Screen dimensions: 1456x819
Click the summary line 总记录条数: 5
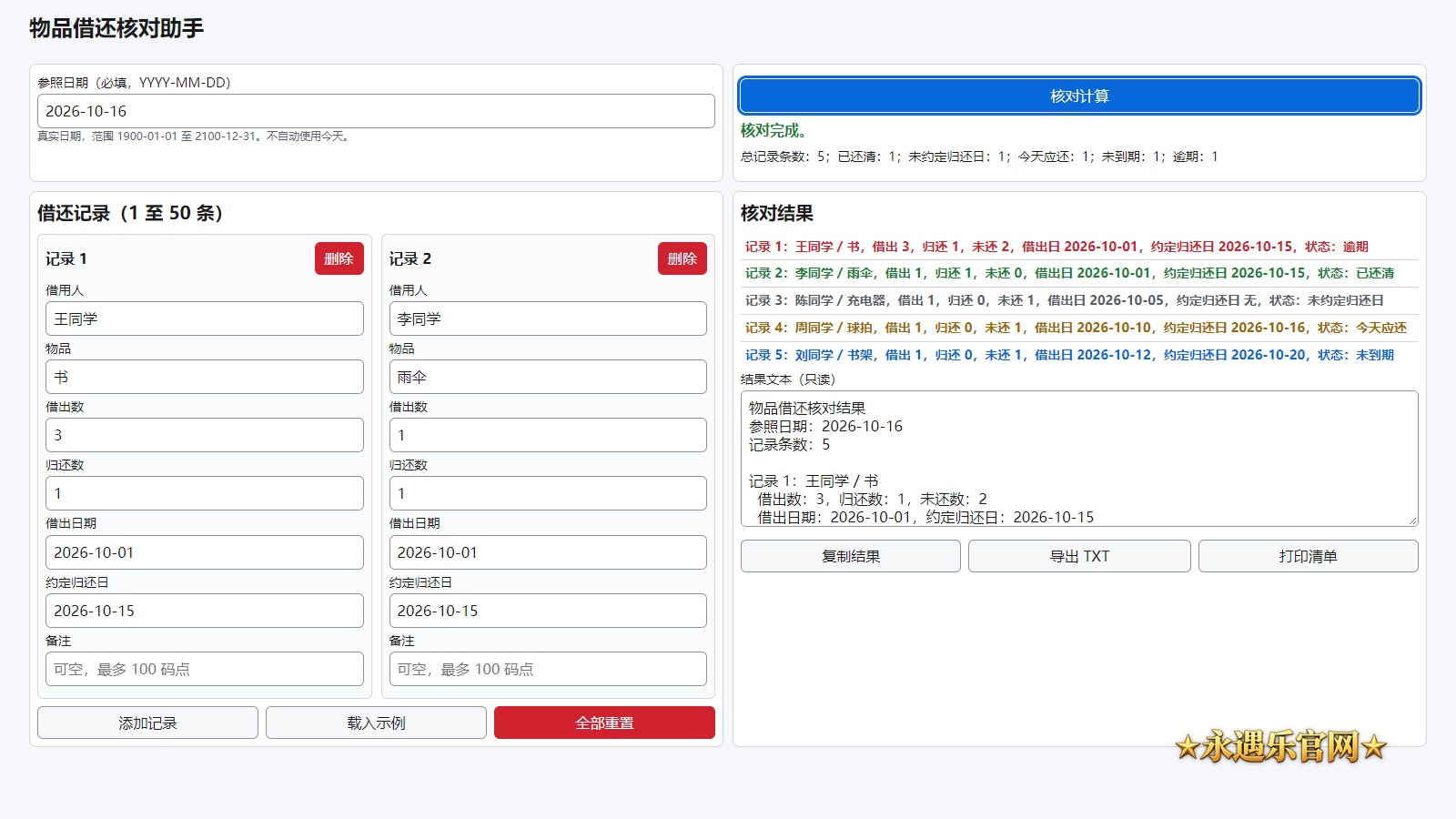click(x=979, y=157)
